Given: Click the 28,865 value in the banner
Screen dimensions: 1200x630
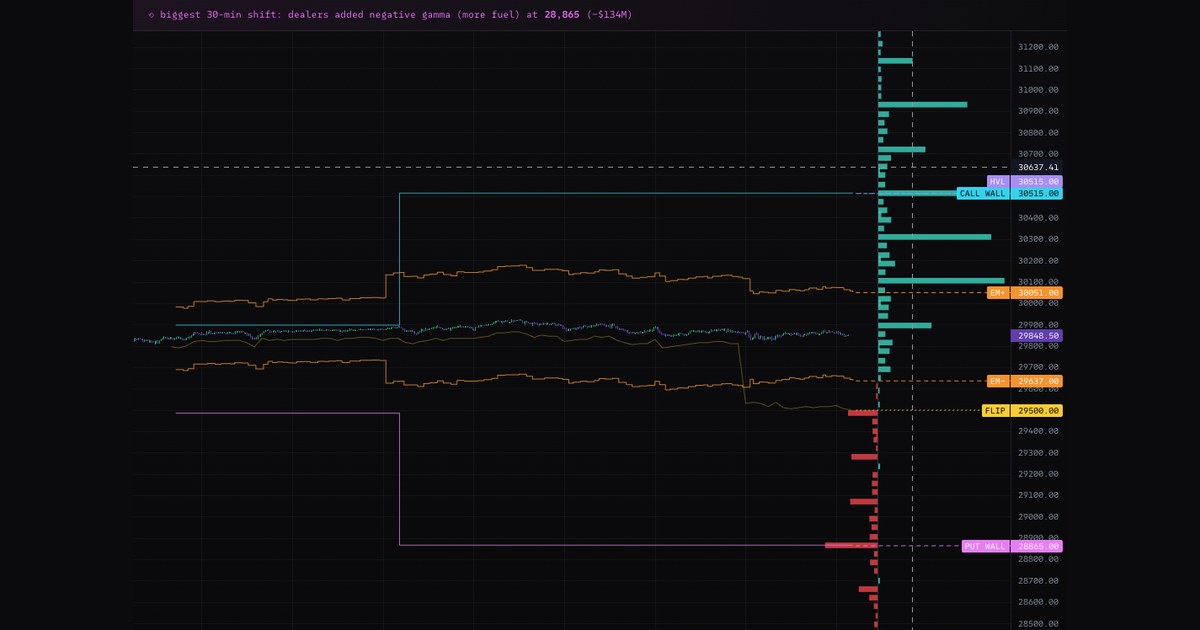Looking at the screenshot, I should pos(562,15).
